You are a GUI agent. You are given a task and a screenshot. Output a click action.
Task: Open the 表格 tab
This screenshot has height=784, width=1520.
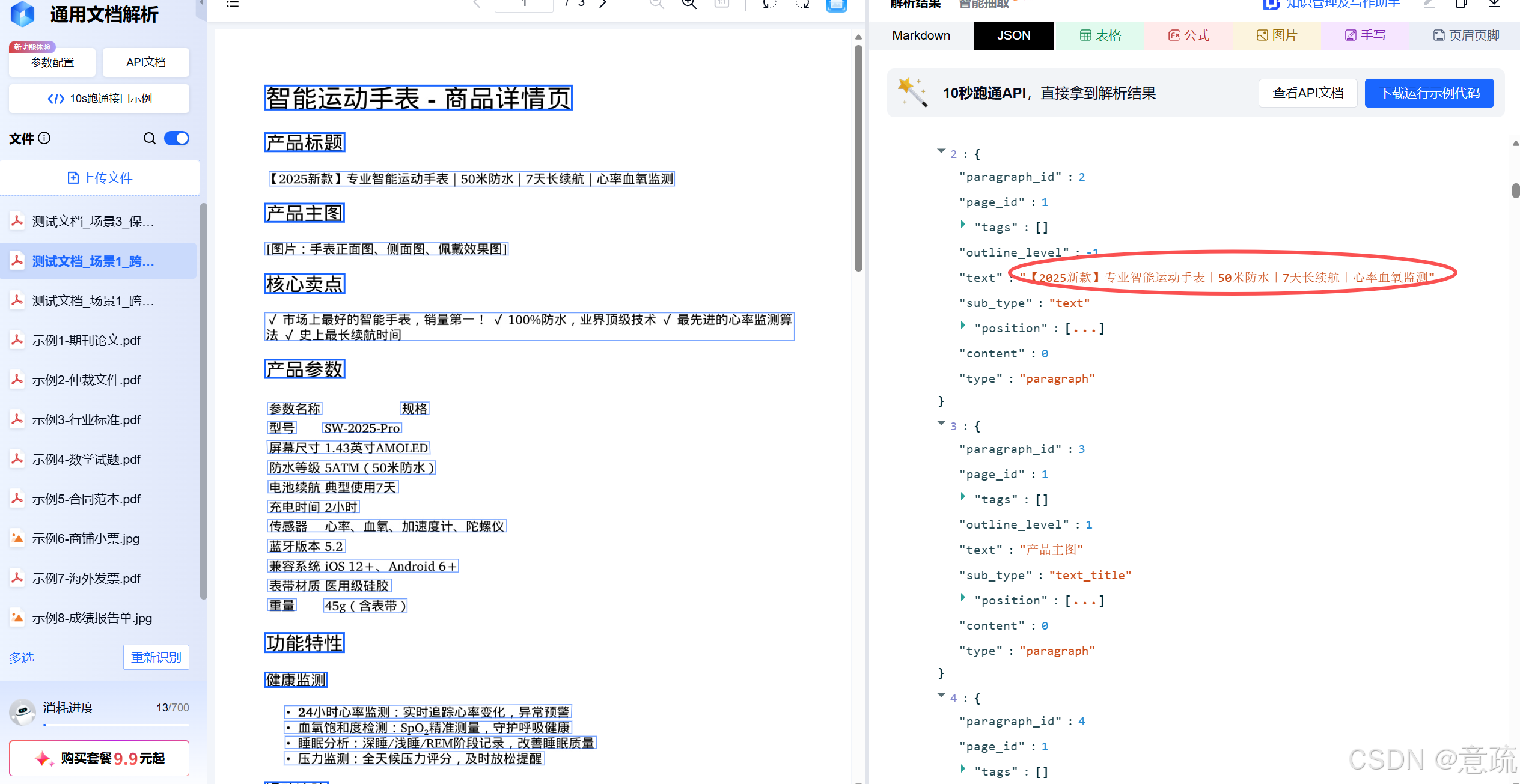point(1100,35)
